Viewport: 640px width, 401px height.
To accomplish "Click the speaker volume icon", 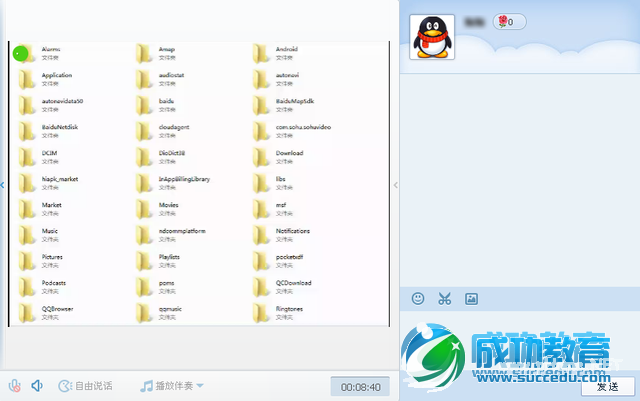I will (x=37, y=386).
